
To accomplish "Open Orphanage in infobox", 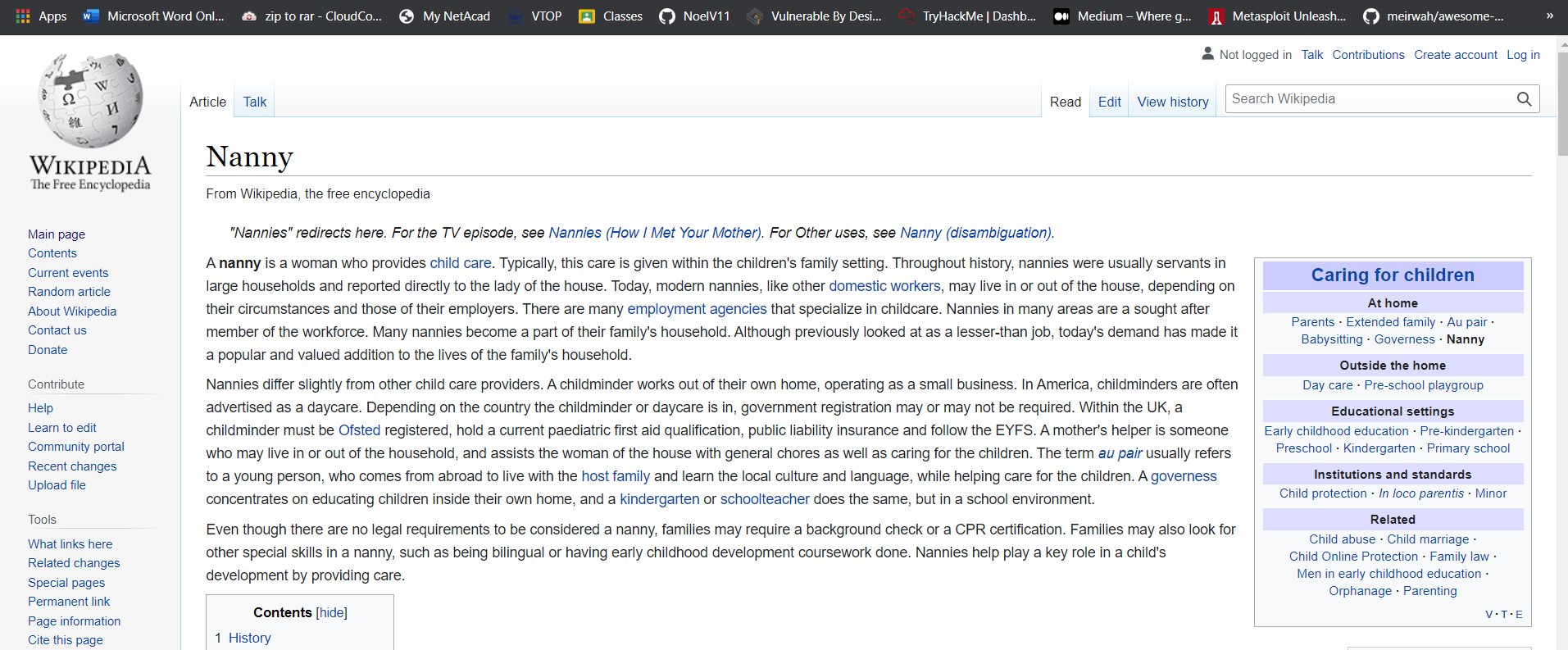I will (x=1360, y=591).
